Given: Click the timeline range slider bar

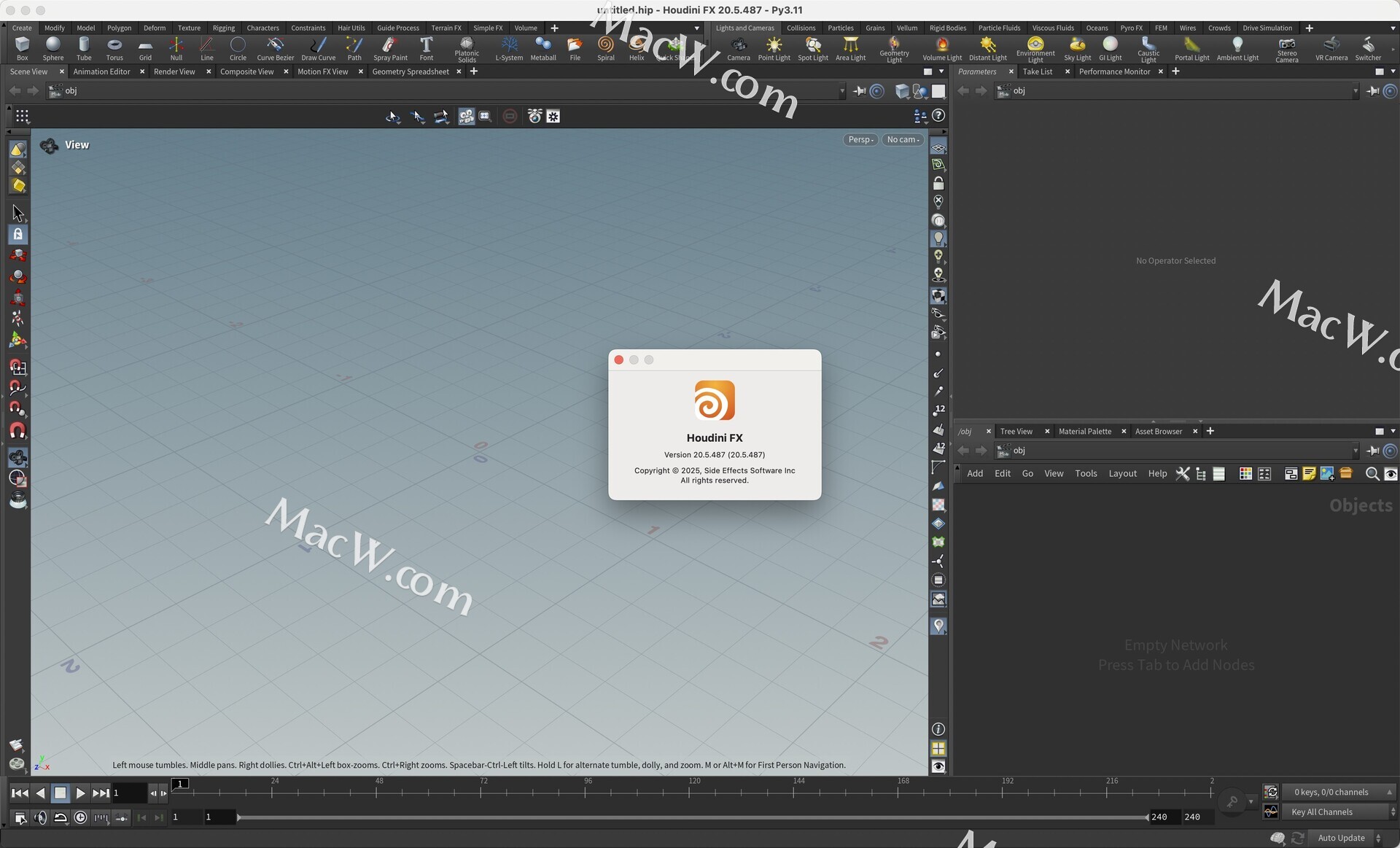Looking at the screenshot, I should coord(693,817).
